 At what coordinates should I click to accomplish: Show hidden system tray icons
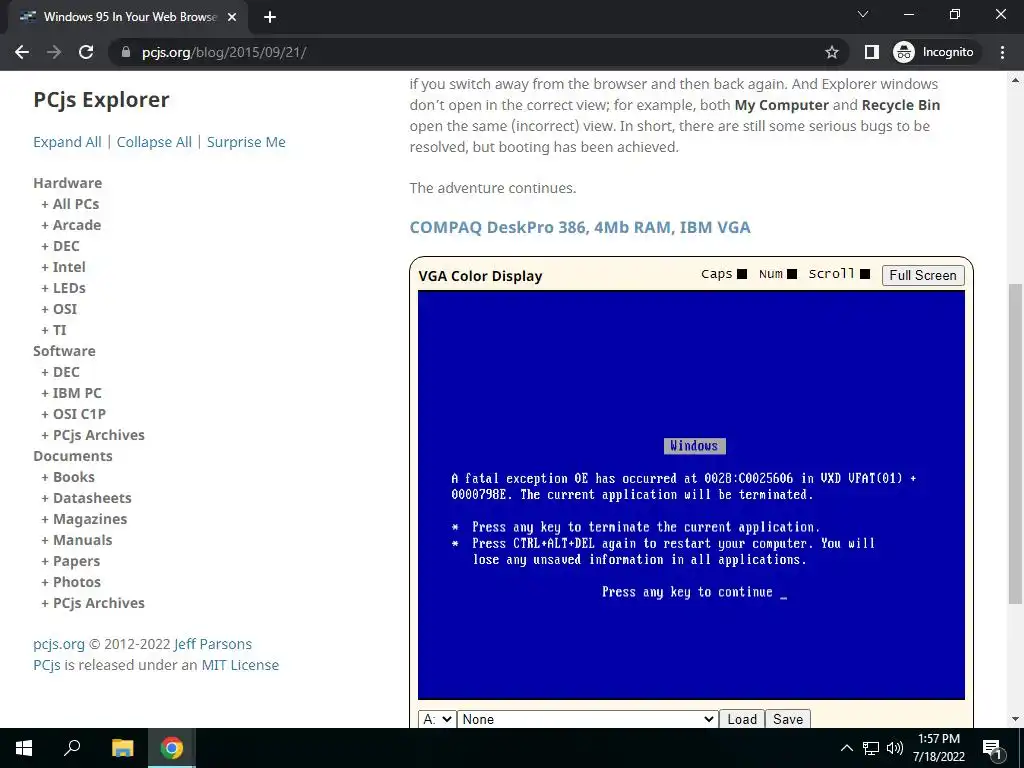(846, 748)
